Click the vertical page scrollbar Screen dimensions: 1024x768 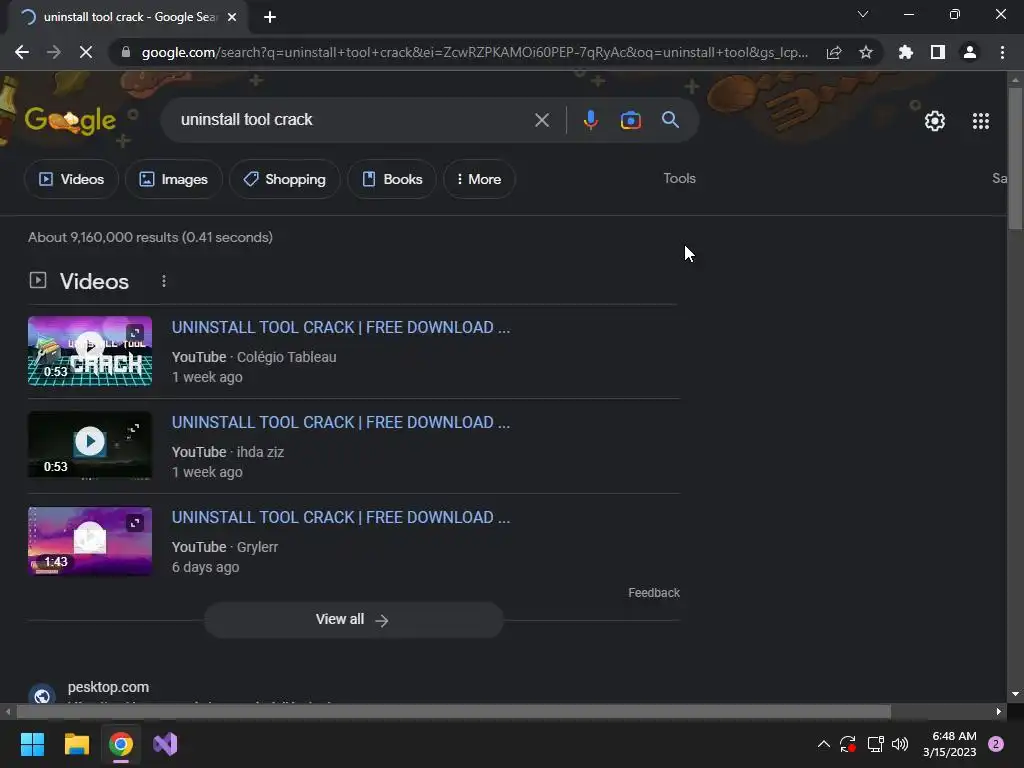click(x=1015, y=159)
